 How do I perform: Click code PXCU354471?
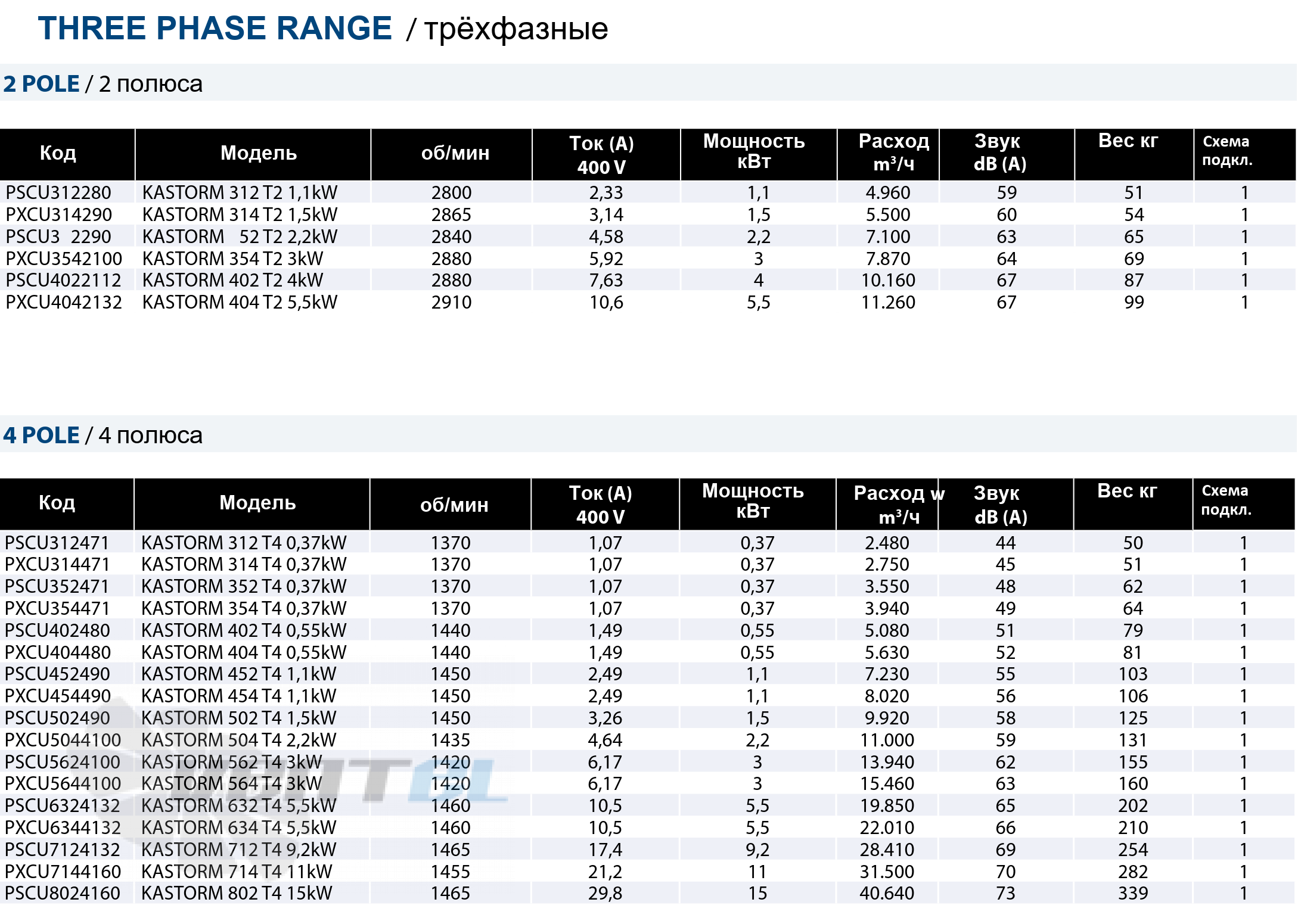57,608
